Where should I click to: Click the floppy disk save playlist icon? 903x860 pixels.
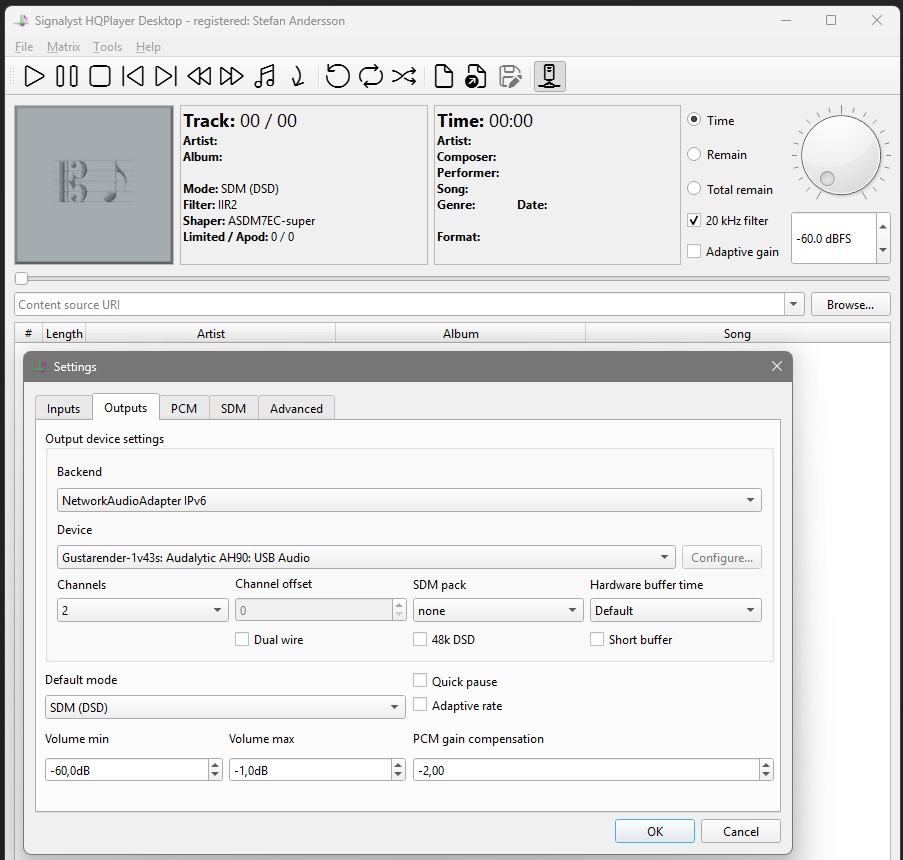pyautogui.click(x=510, y=76)
